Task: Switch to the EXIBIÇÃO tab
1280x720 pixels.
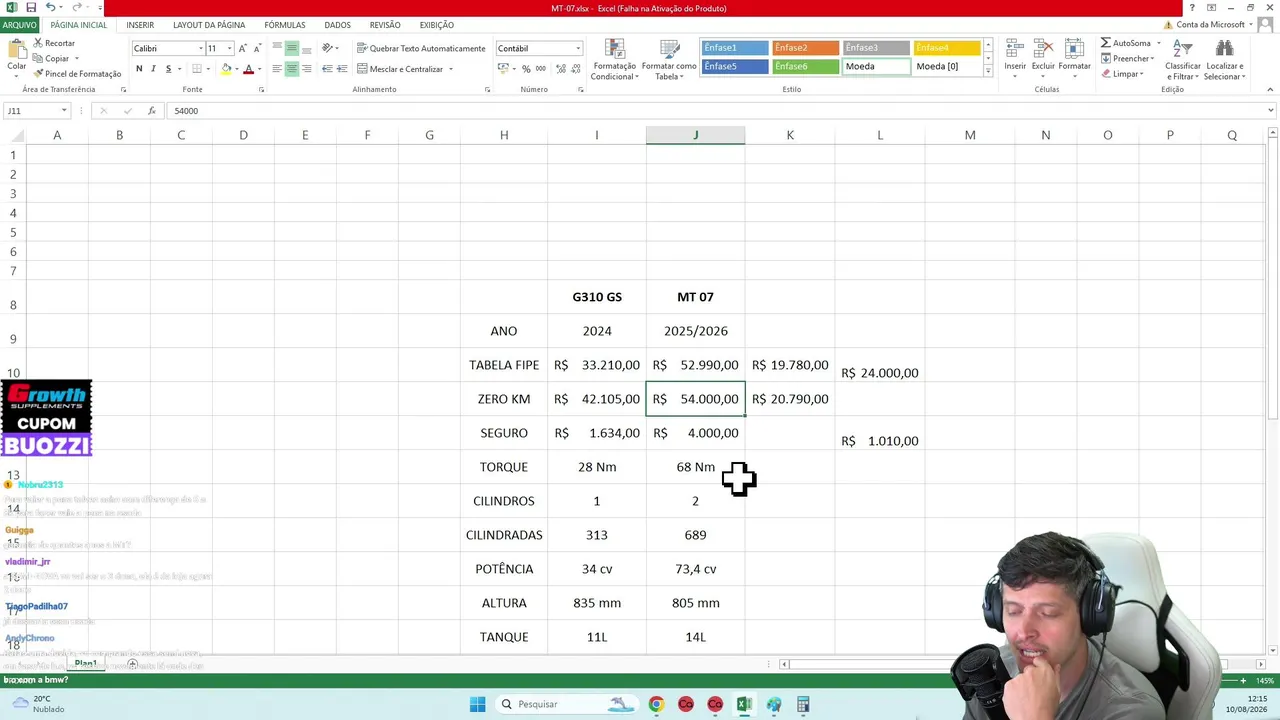Action: [436, 25]
